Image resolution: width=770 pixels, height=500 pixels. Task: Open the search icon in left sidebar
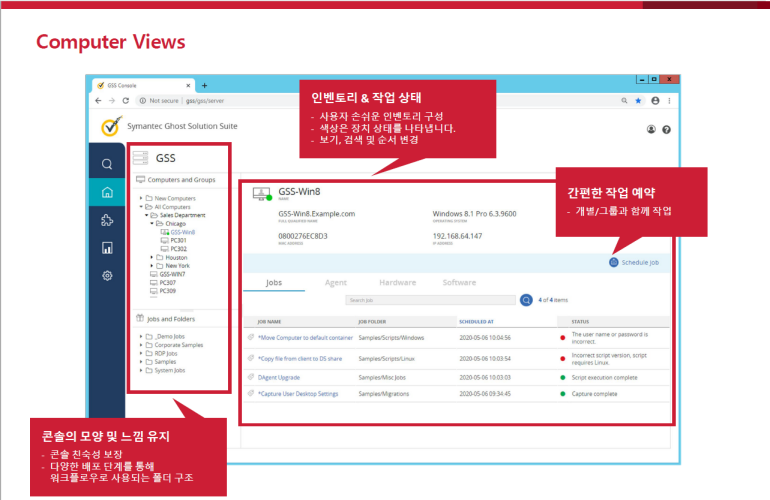107,164
